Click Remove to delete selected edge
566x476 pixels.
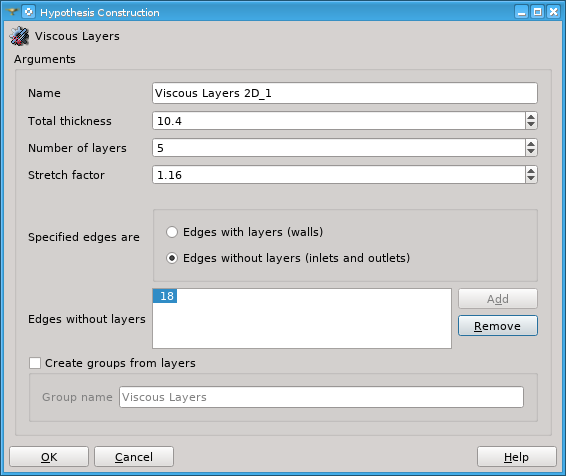498,326
